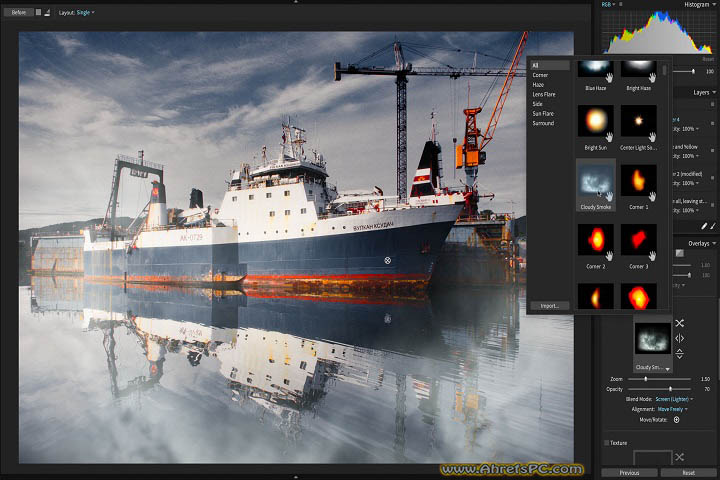
Task: Toggle visibility of the 'all, leaving st...' layer
Action: click(712, 205)
